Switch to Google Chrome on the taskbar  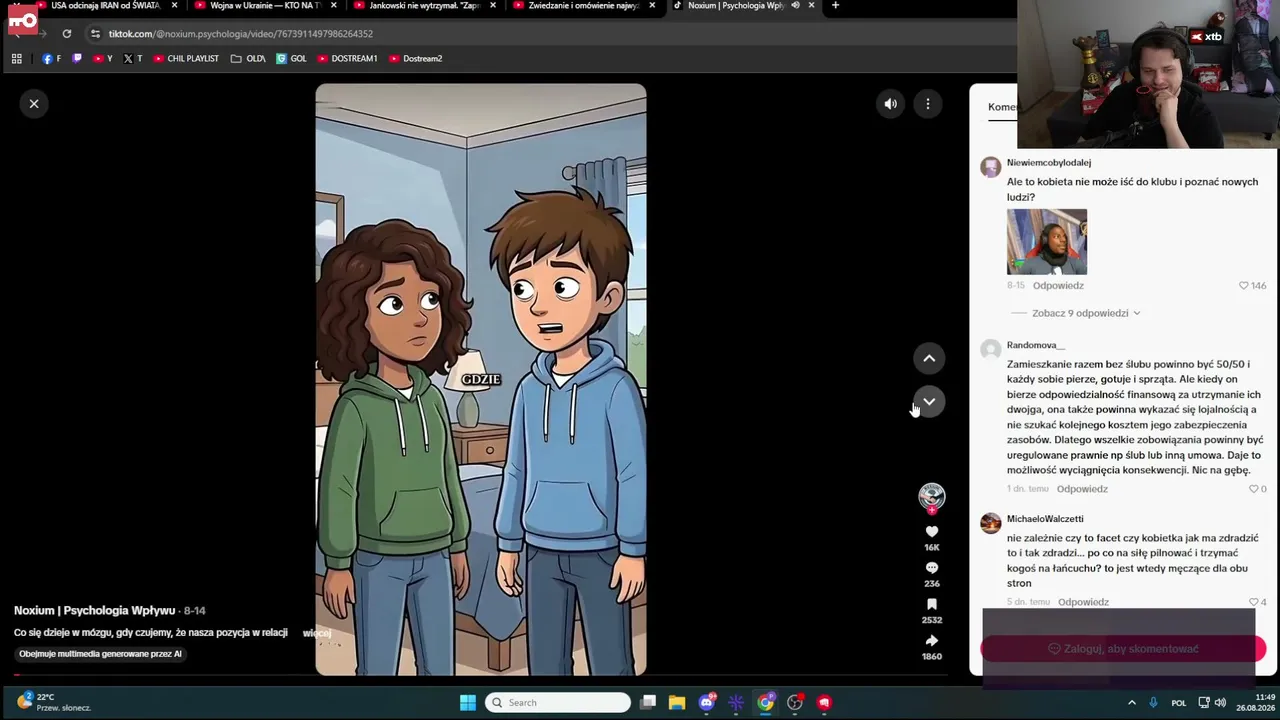point(765,703)
